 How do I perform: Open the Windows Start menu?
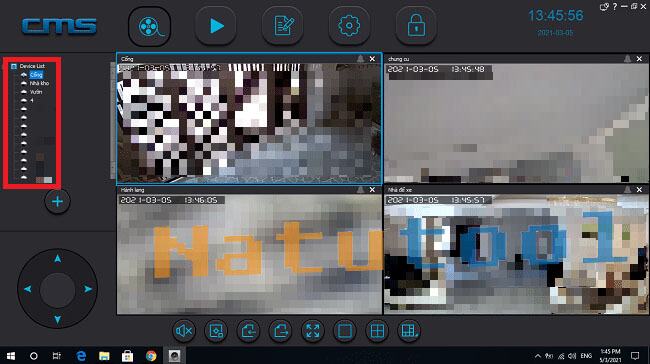click(11, 356)
